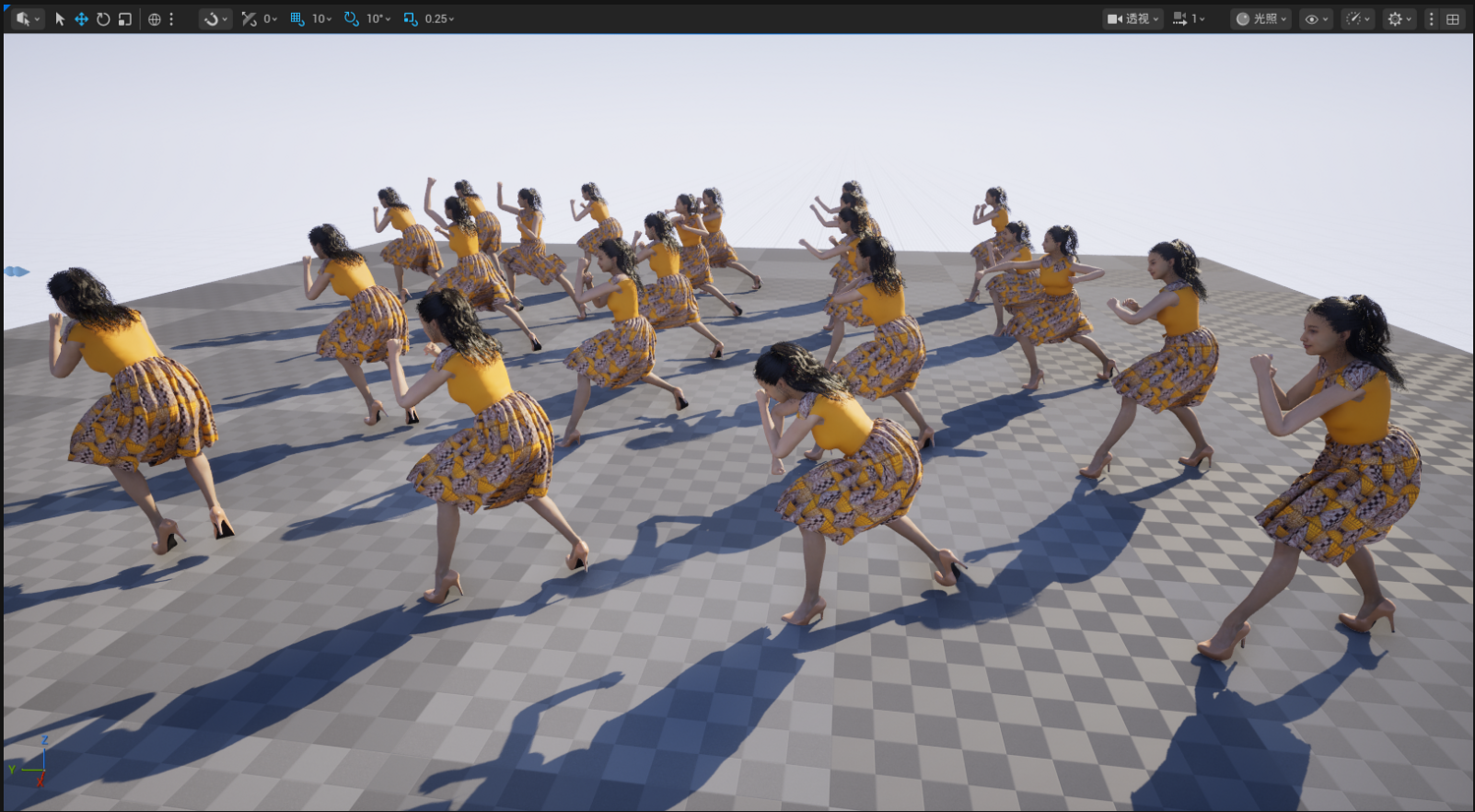This screenshot has height=812, width=1475.
Task: Activate the Translate move tool
Action: [x=82, y=19]
